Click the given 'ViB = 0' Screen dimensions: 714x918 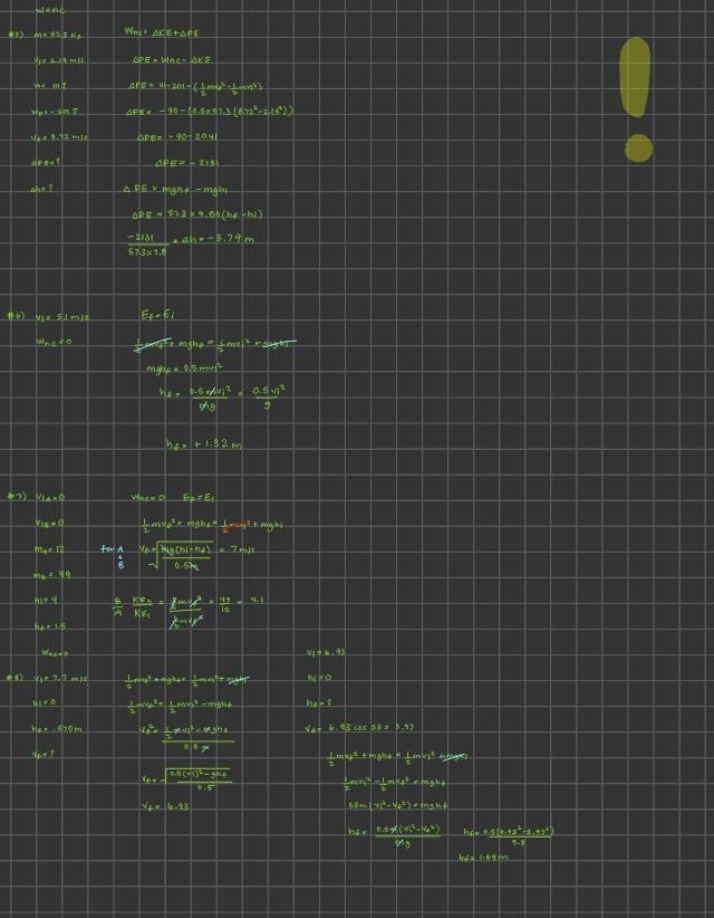50,523
